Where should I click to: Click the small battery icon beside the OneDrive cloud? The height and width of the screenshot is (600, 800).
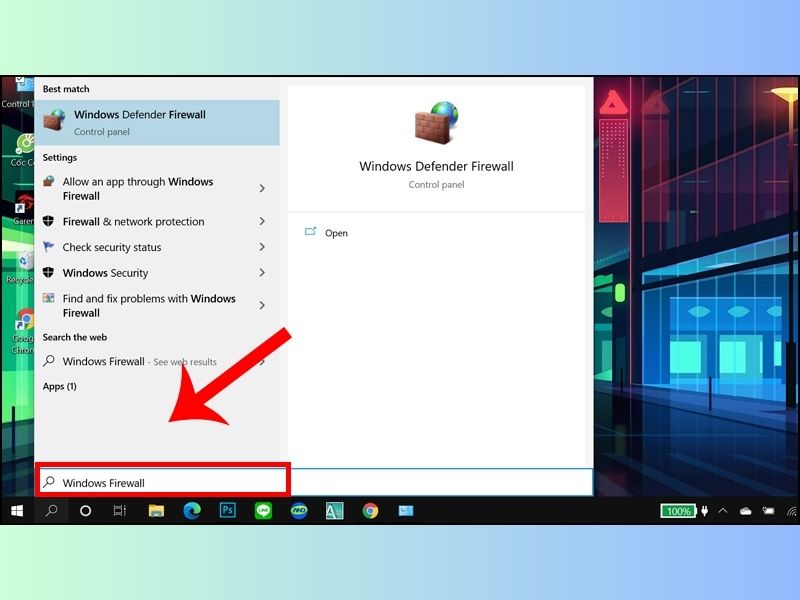point(768,511)
